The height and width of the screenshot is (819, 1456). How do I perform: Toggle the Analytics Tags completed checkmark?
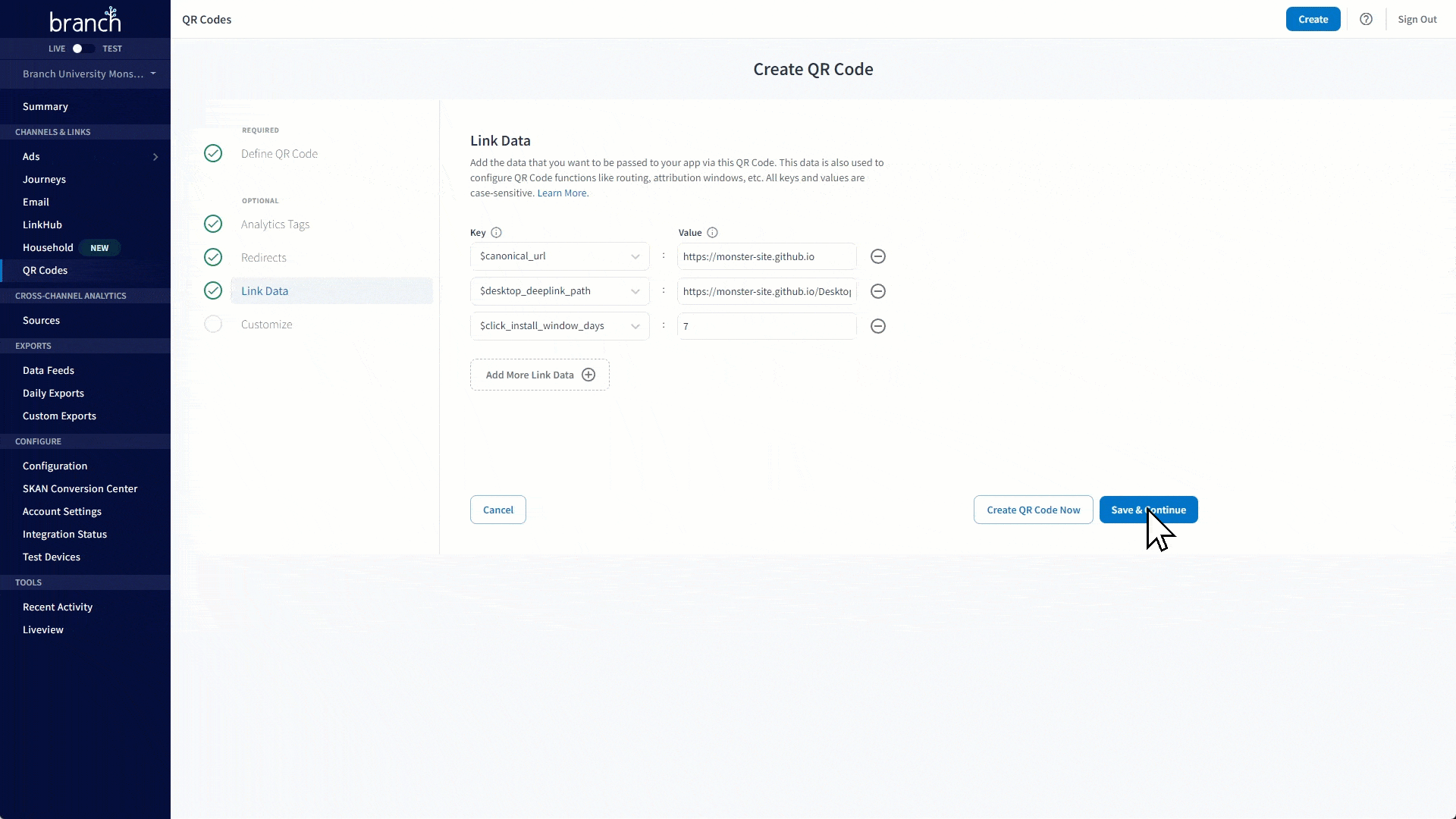pyautogui.click(x=213, y=223)
